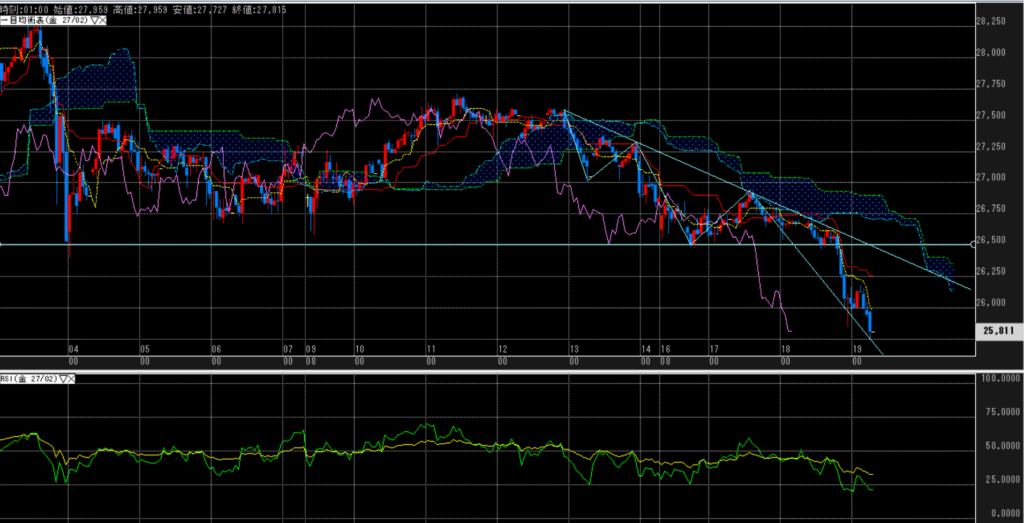Click the RSI 75.0000 axis label
Image resolution: width=1024 pixels, height=523 pixels.
point(999,410)
